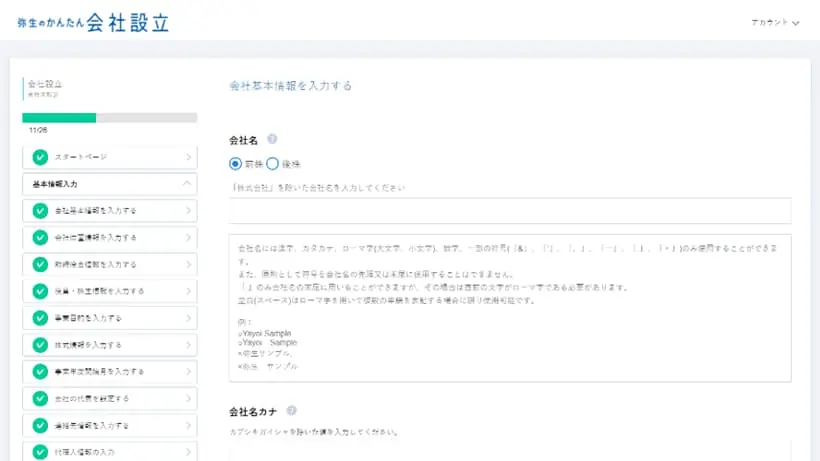
Task: Click the chevron arrow on スタートページ row
Action: tap(188, 157)
